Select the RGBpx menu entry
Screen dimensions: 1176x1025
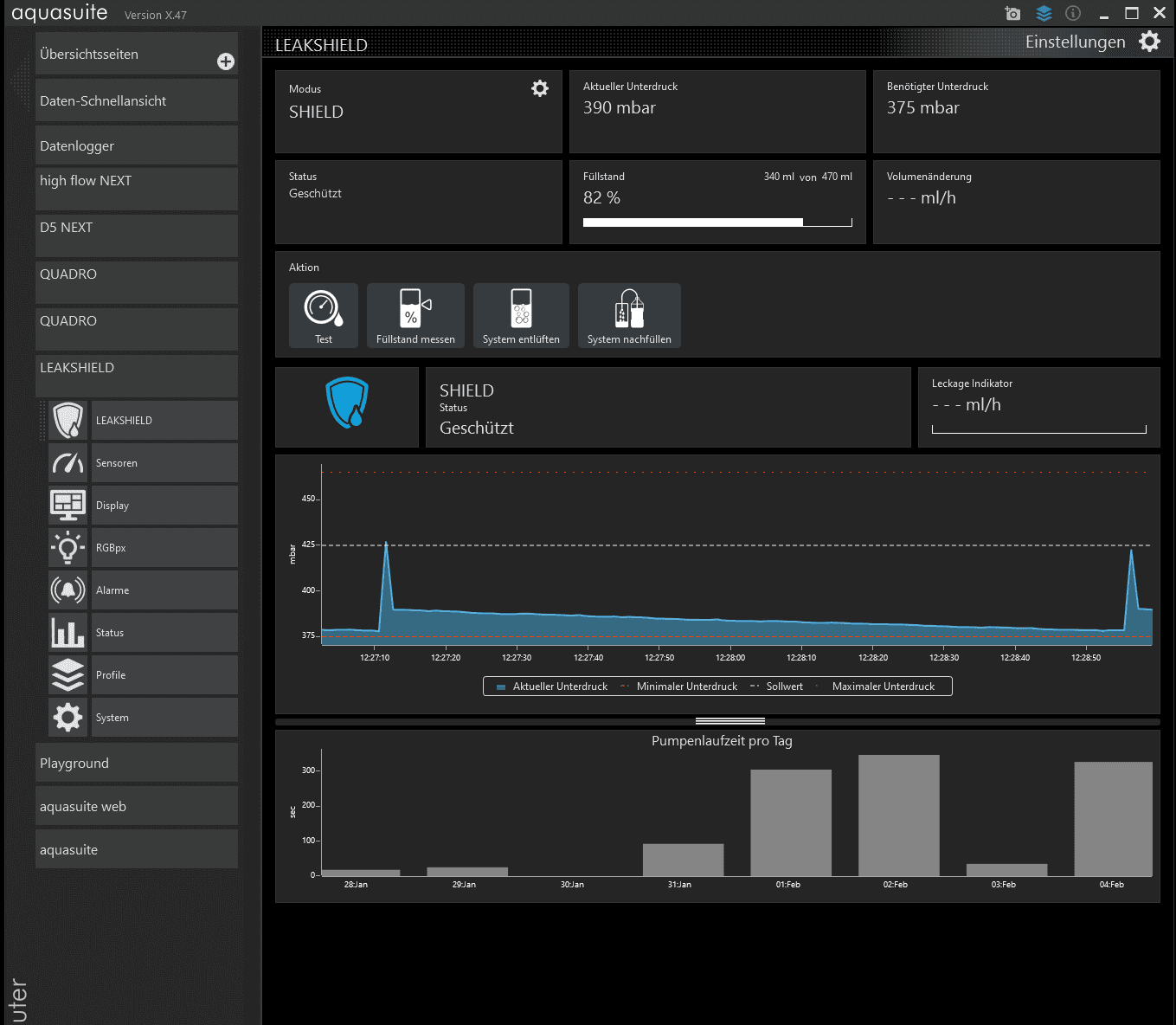click(164, 547)
